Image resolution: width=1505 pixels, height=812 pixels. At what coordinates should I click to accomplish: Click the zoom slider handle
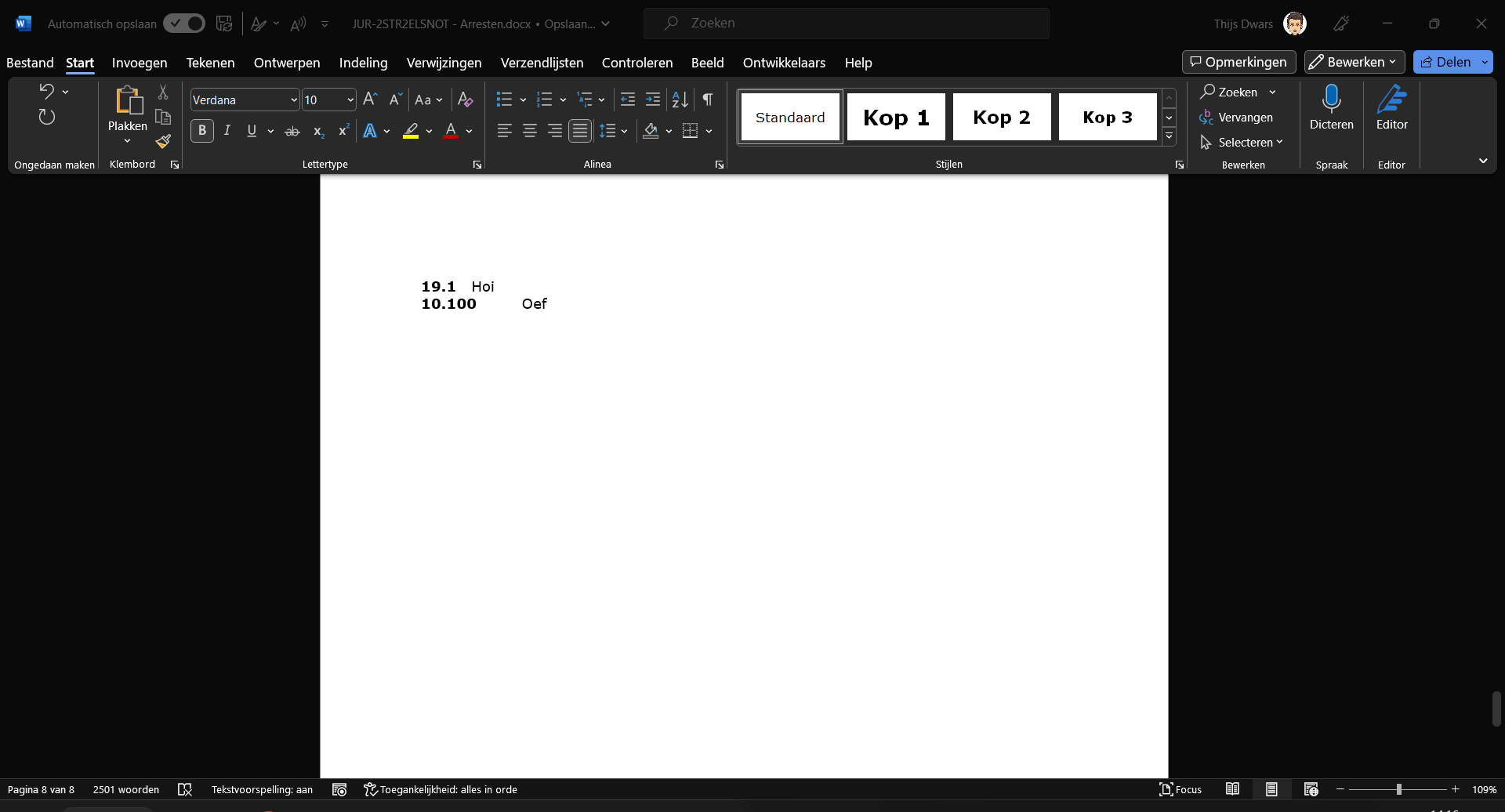click(1398, 789)
